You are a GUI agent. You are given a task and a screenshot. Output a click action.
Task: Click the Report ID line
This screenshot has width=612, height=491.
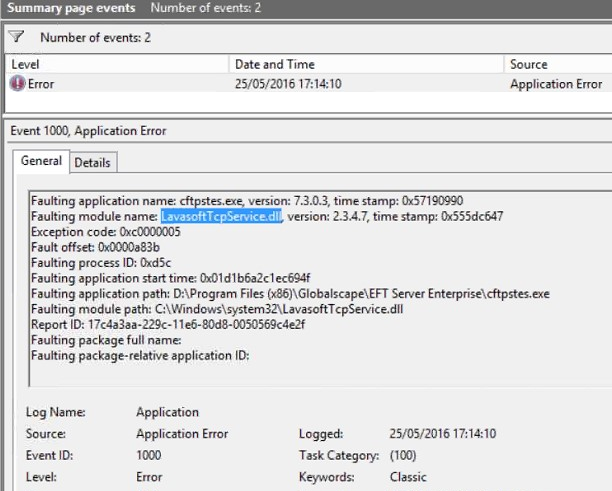168,325
